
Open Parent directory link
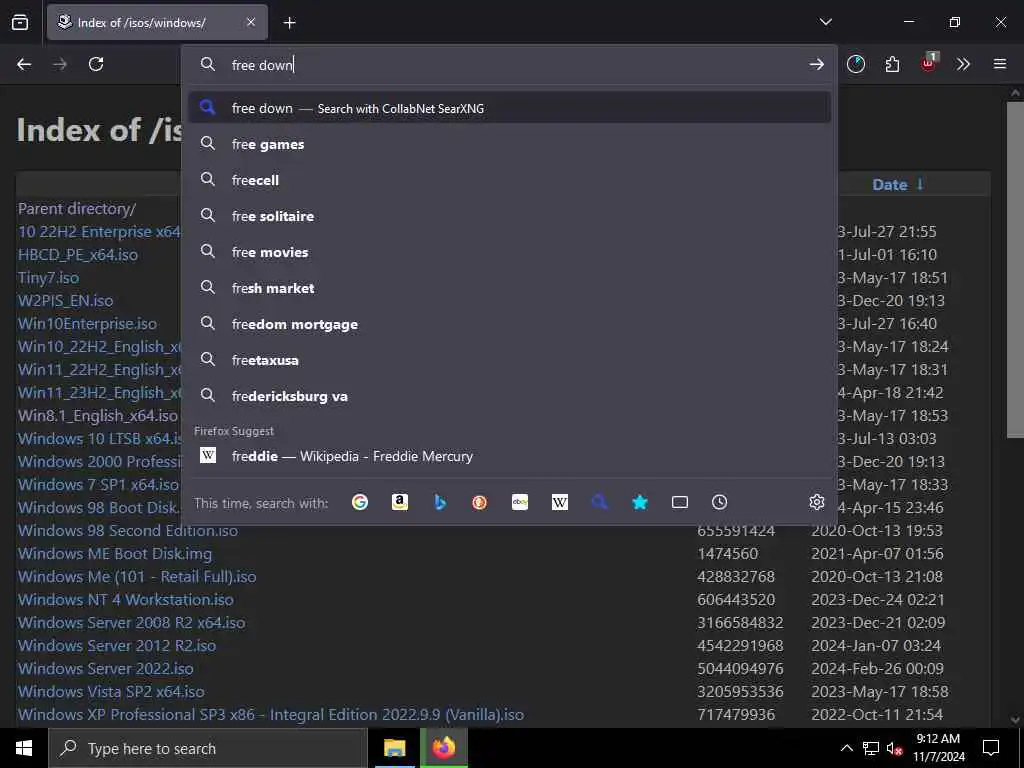click(x=77, y=208)
